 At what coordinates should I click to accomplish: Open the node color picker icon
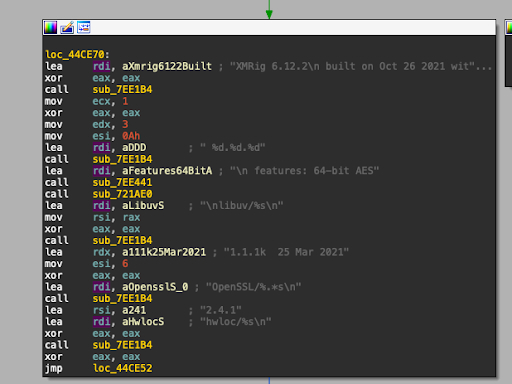[51, 27]
